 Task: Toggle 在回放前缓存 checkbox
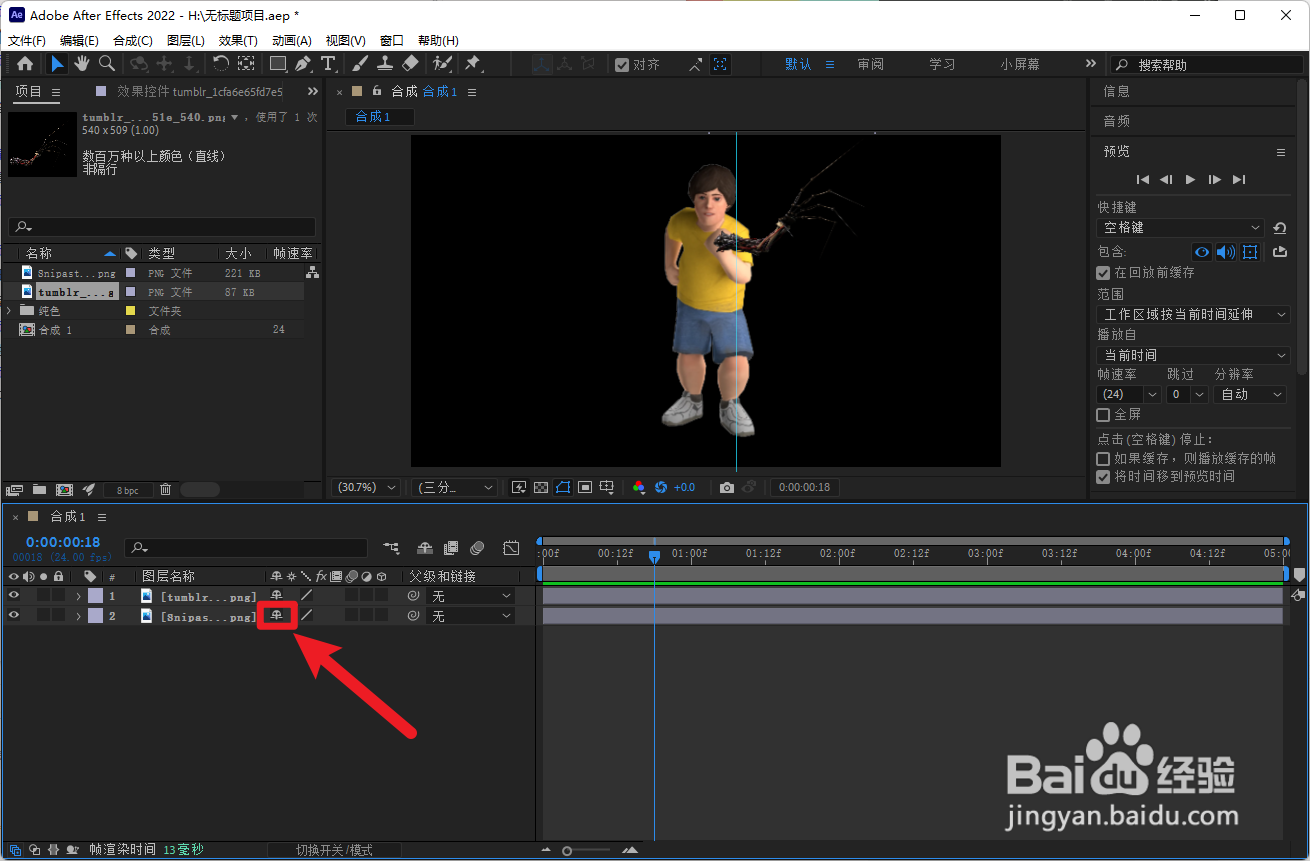click(1103, 273)
